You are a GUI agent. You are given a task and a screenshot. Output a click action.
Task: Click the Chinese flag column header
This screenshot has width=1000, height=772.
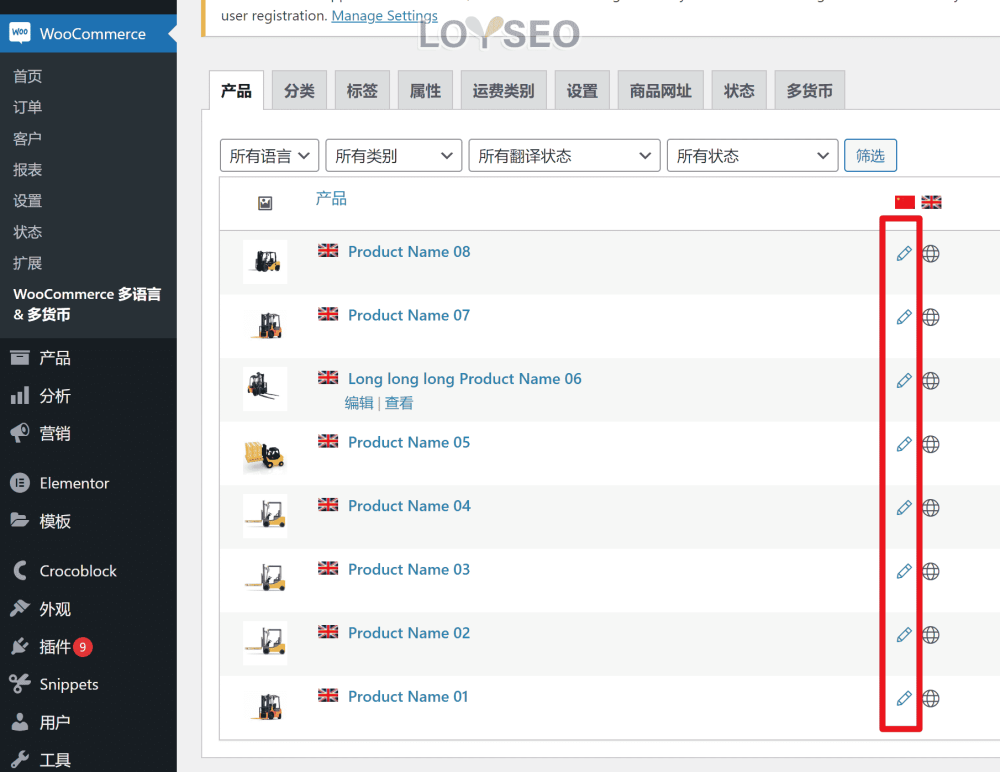click(x=904, y=202)
